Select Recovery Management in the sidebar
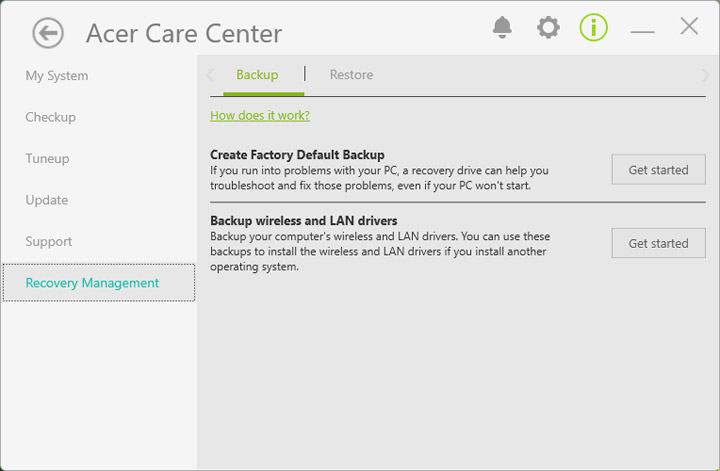The height and width of the screenshot is (471, 720). (x=92, y=283)
